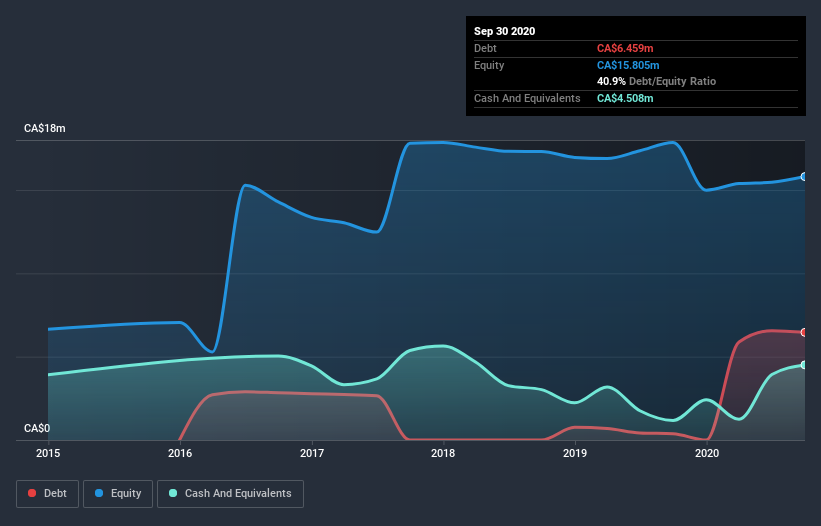Click the Equity label in tooltip
This screenshot has width=821, height=526.
click(x=489, y=65)
